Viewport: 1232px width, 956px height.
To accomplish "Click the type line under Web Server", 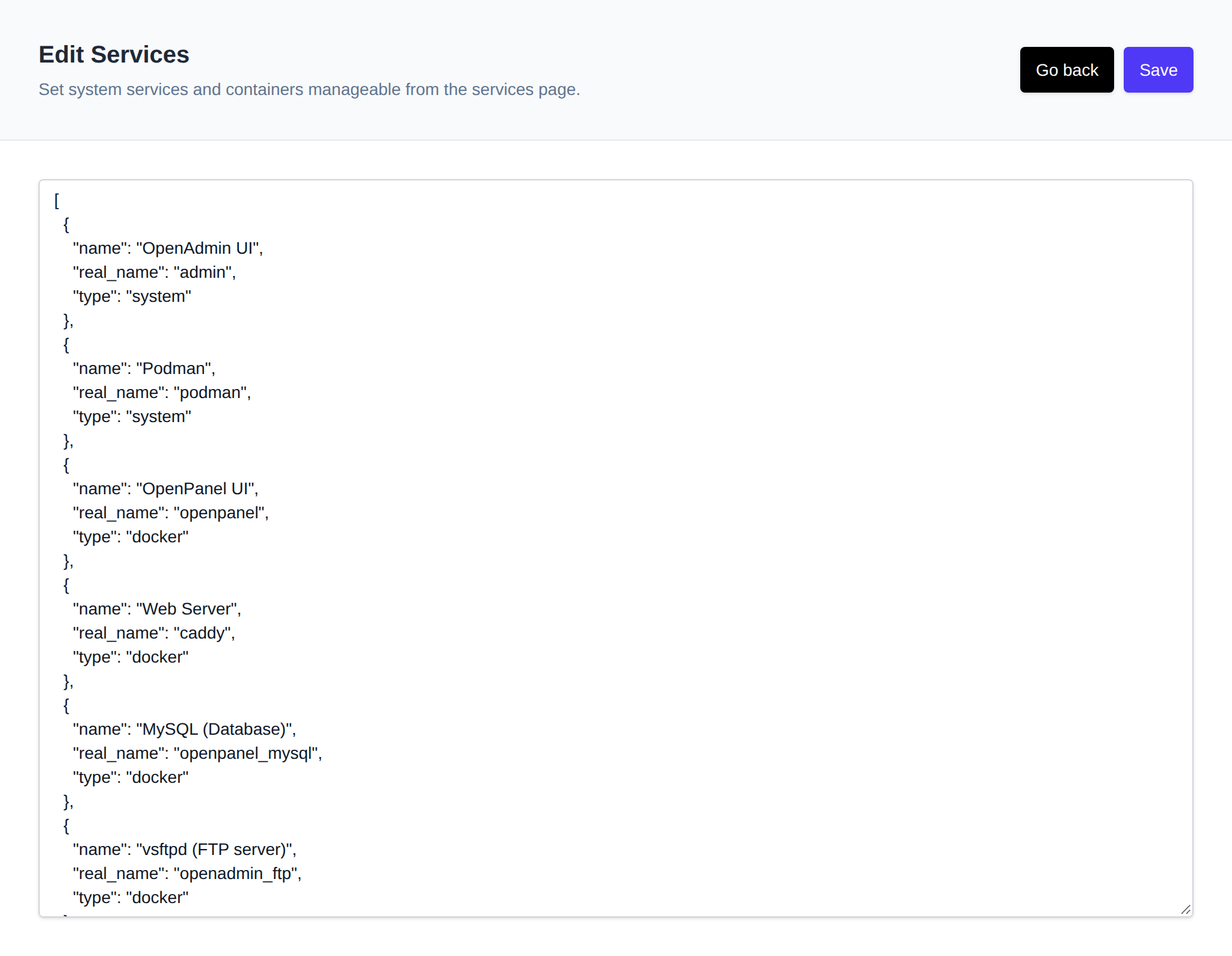I will tap(131, 657).
